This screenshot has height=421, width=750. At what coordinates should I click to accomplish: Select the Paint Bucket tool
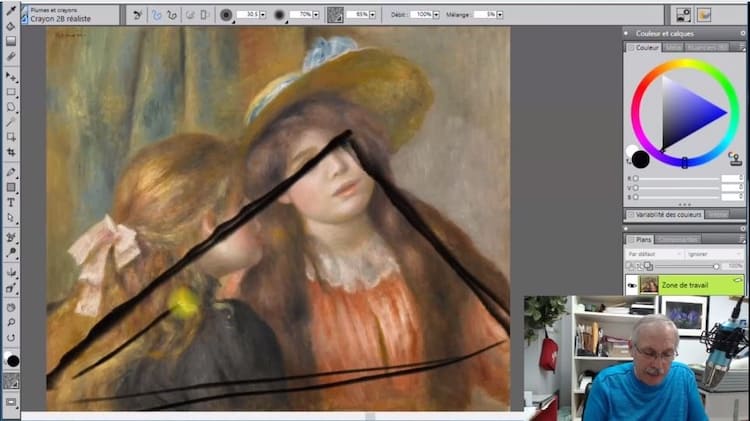tap(11, 26)
